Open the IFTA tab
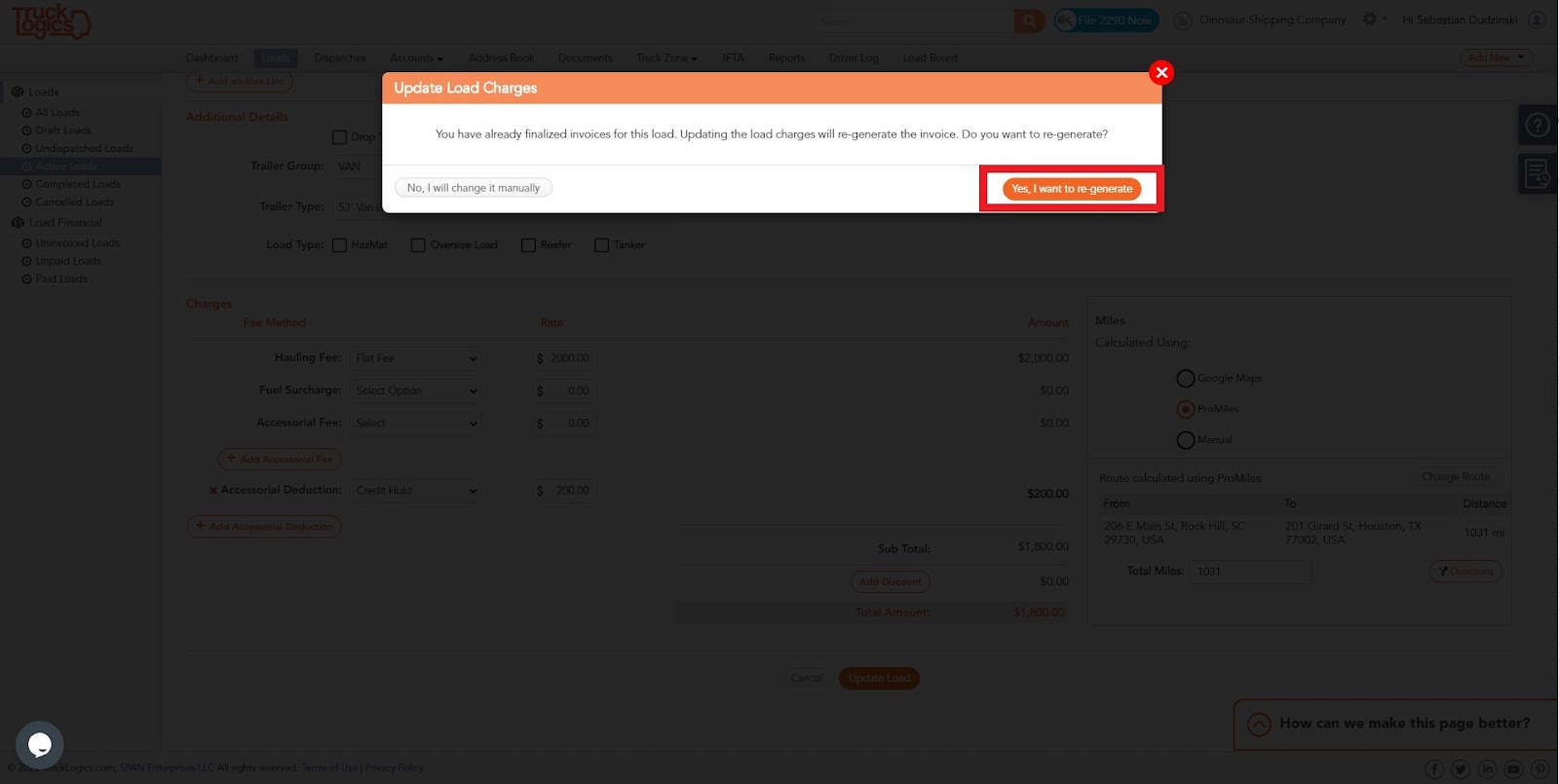 [x=733, y=58]
